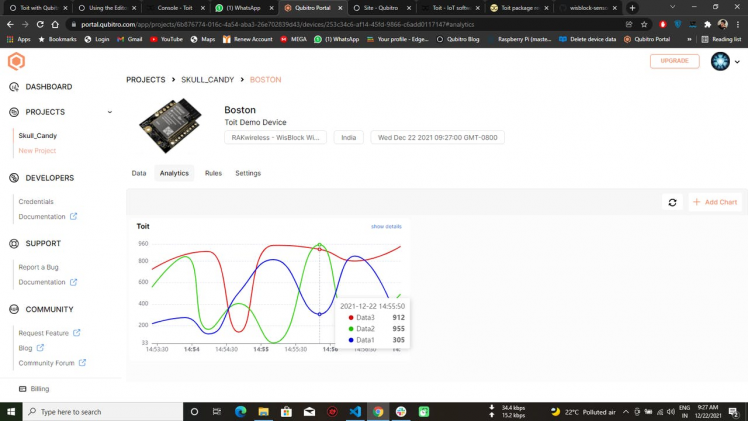Screen dimensions: 748x421
Task: Open Task View in taskbar
Action: click(217, 411)
